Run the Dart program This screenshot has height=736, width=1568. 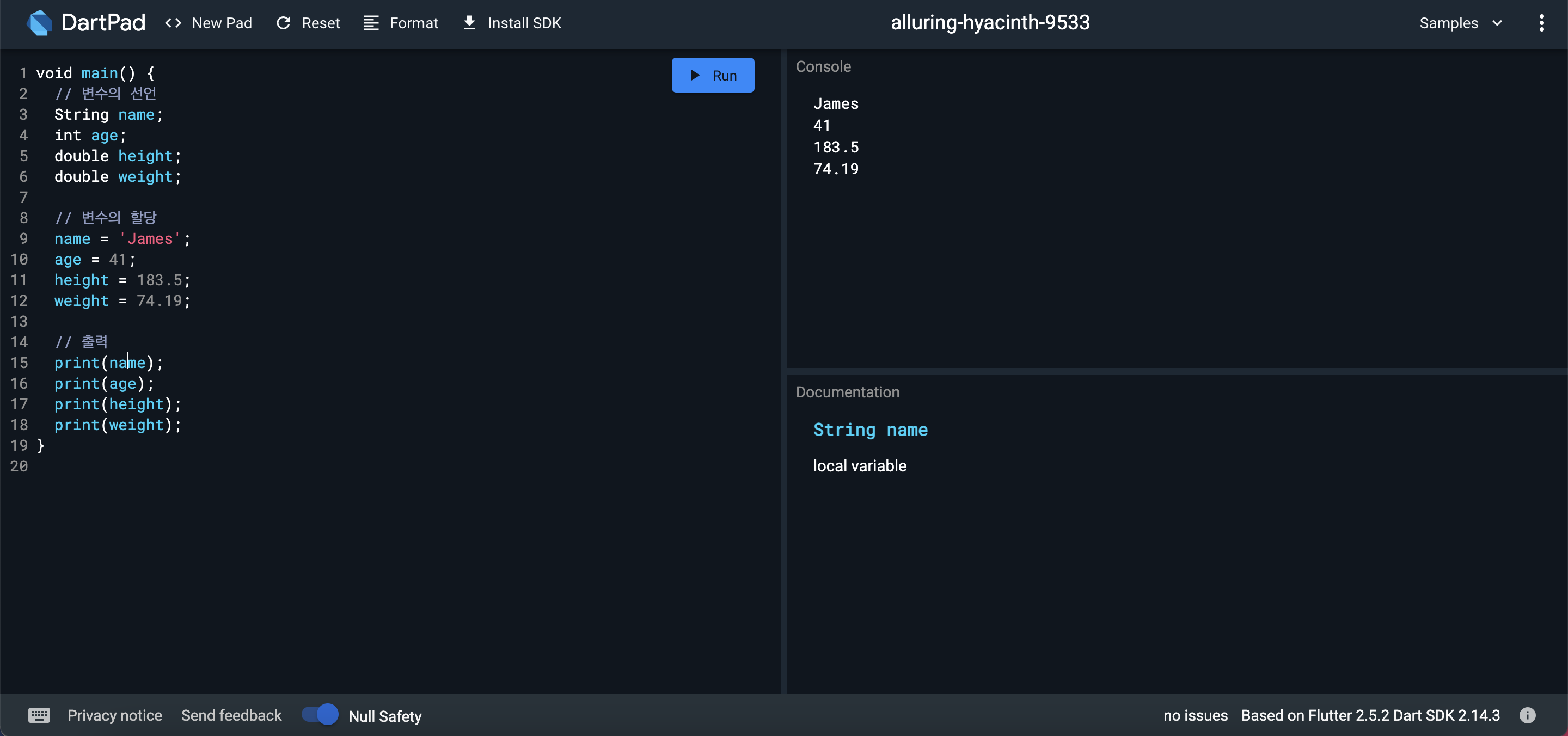click(713, 76)
